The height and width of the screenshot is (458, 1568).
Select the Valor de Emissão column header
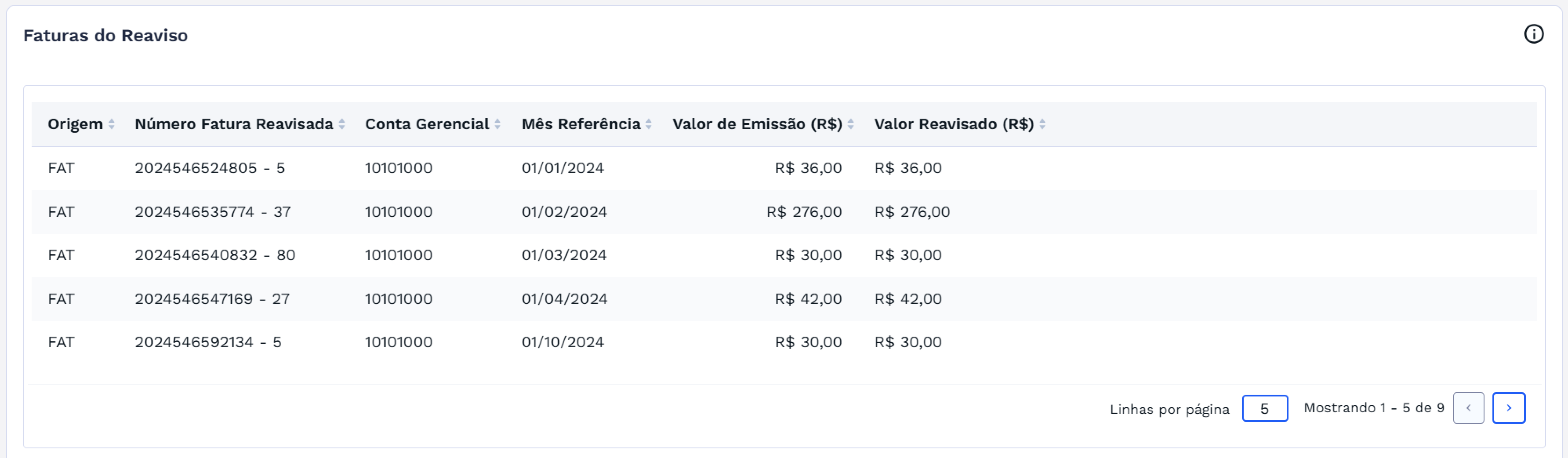click(758, 124)
